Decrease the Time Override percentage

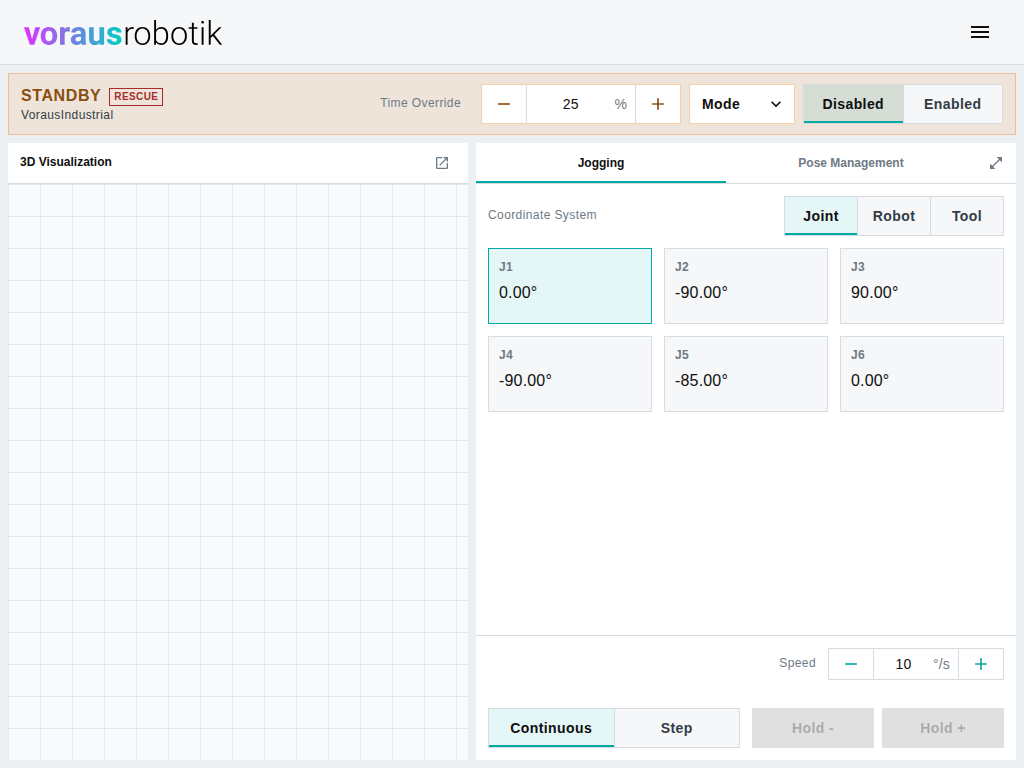coord(504,104)
